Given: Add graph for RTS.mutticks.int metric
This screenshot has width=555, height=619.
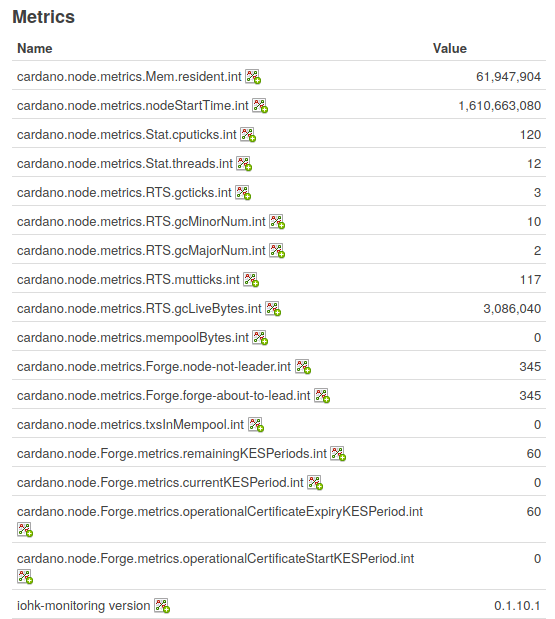Looking at the screenshot, I should point(251,280).
